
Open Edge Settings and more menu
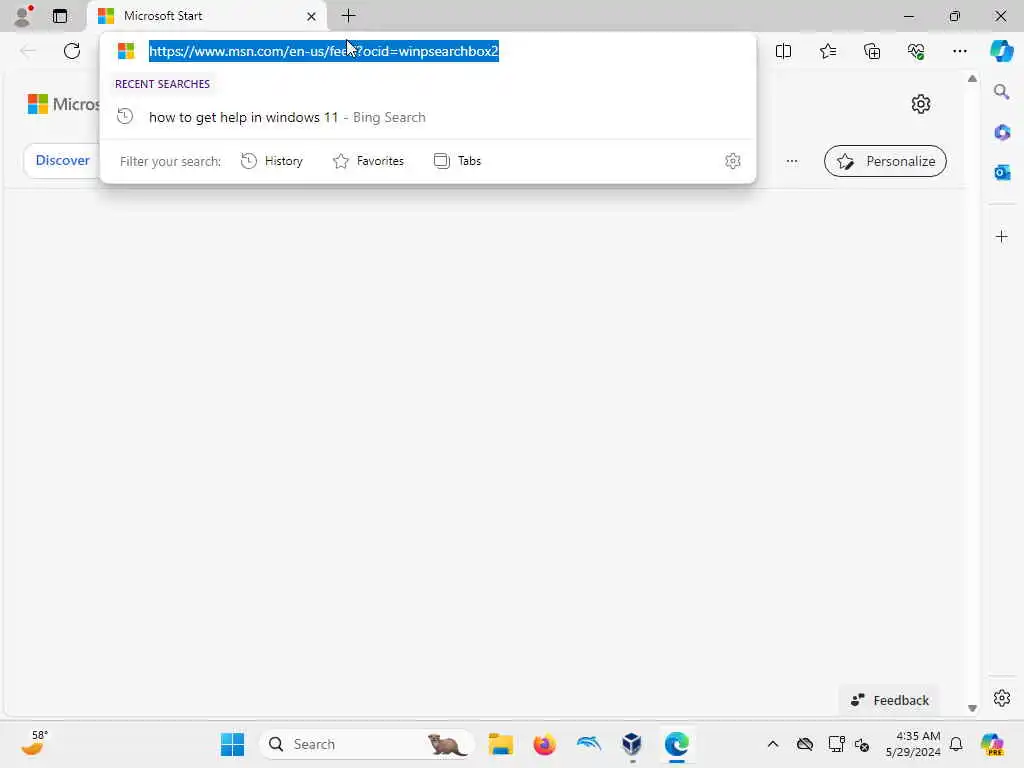(959, 51)
